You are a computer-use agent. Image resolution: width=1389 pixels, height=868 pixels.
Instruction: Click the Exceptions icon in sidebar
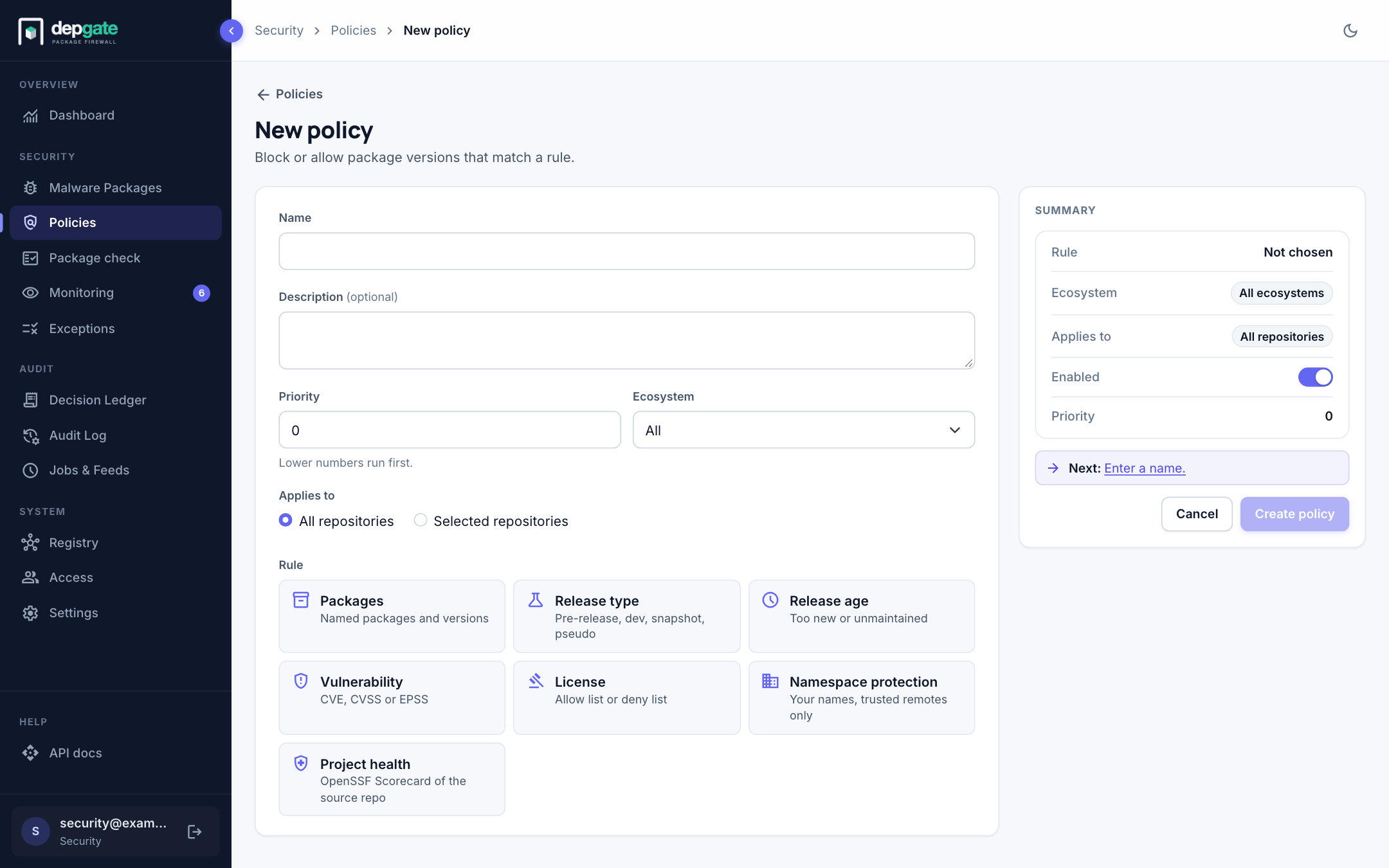[30, 329]
